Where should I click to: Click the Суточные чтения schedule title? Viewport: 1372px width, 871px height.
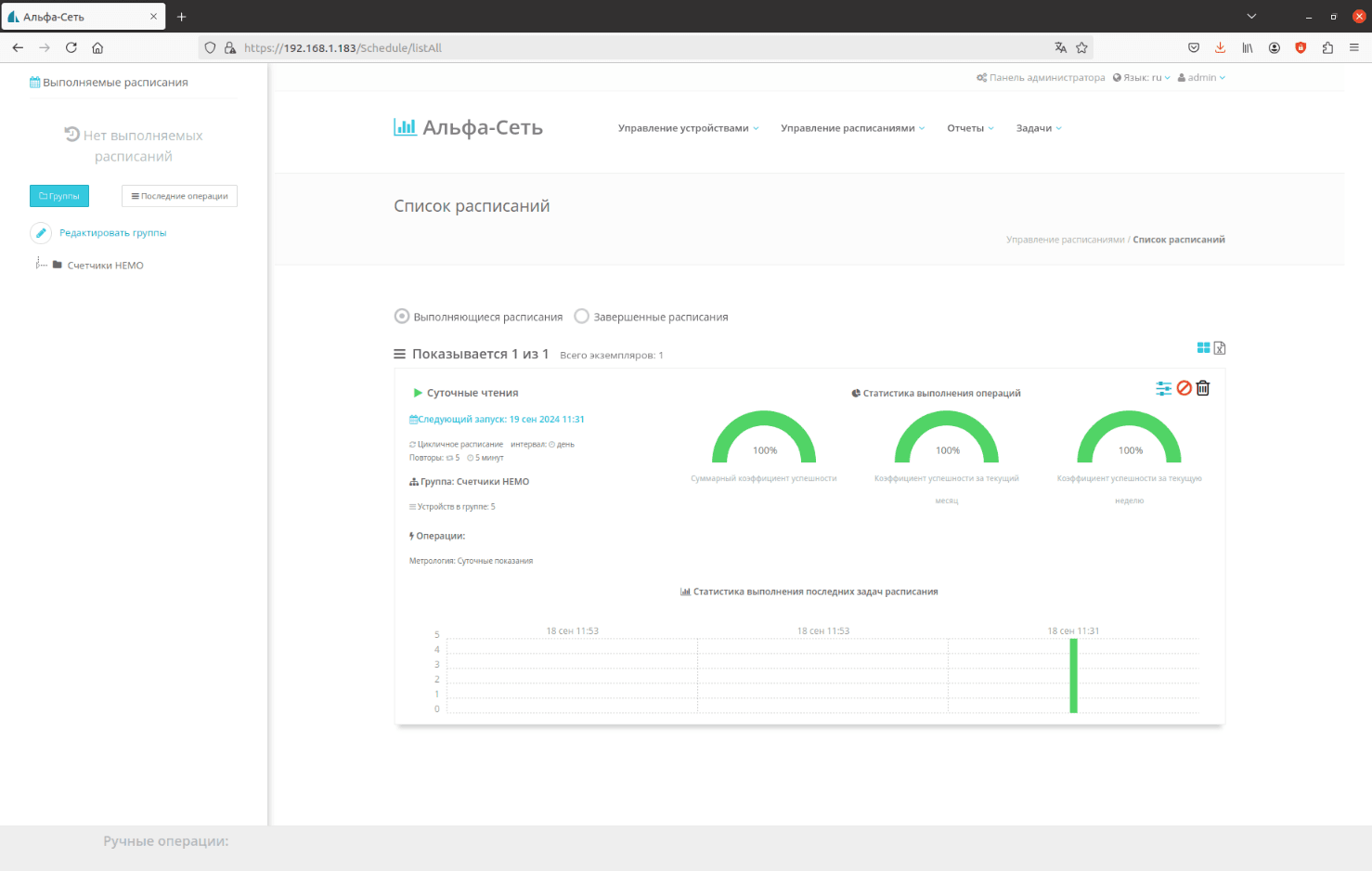[472, 393]
